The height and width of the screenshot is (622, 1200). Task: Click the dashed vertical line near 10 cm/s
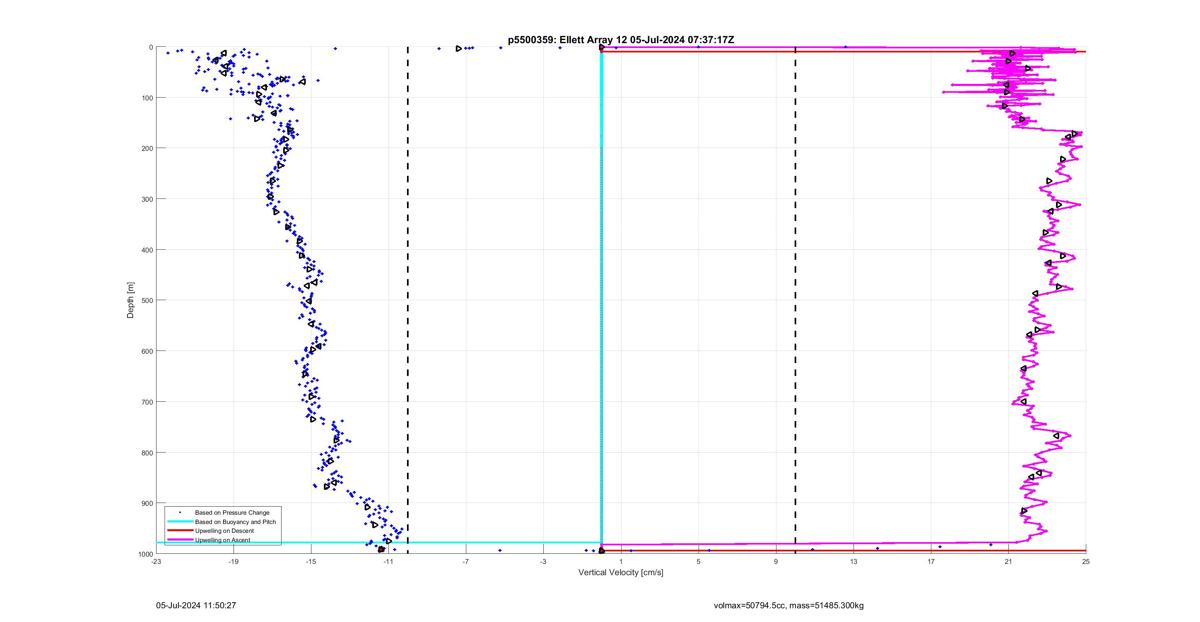click(795, 300)
